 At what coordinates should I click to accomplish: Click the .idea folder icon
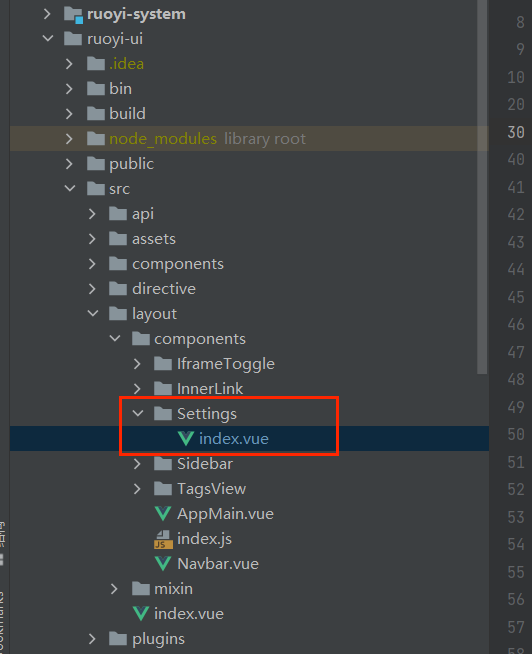96,63
